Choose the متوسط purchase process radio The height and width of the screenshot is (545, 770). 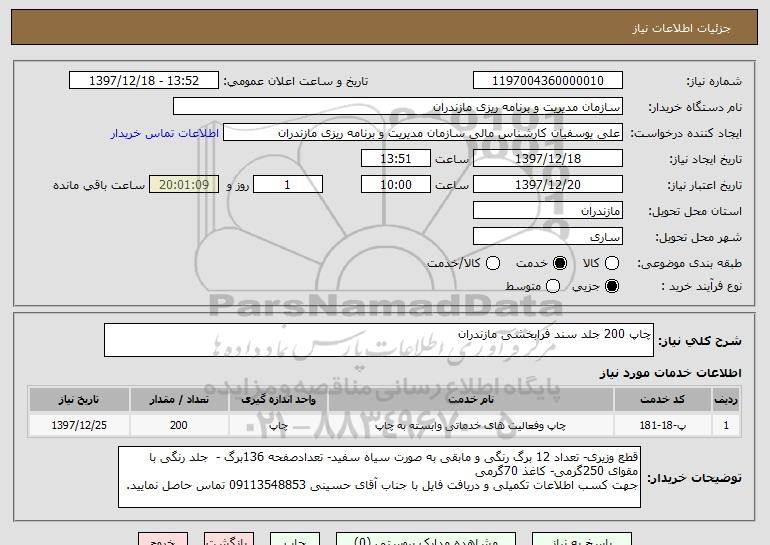[553, 286]
